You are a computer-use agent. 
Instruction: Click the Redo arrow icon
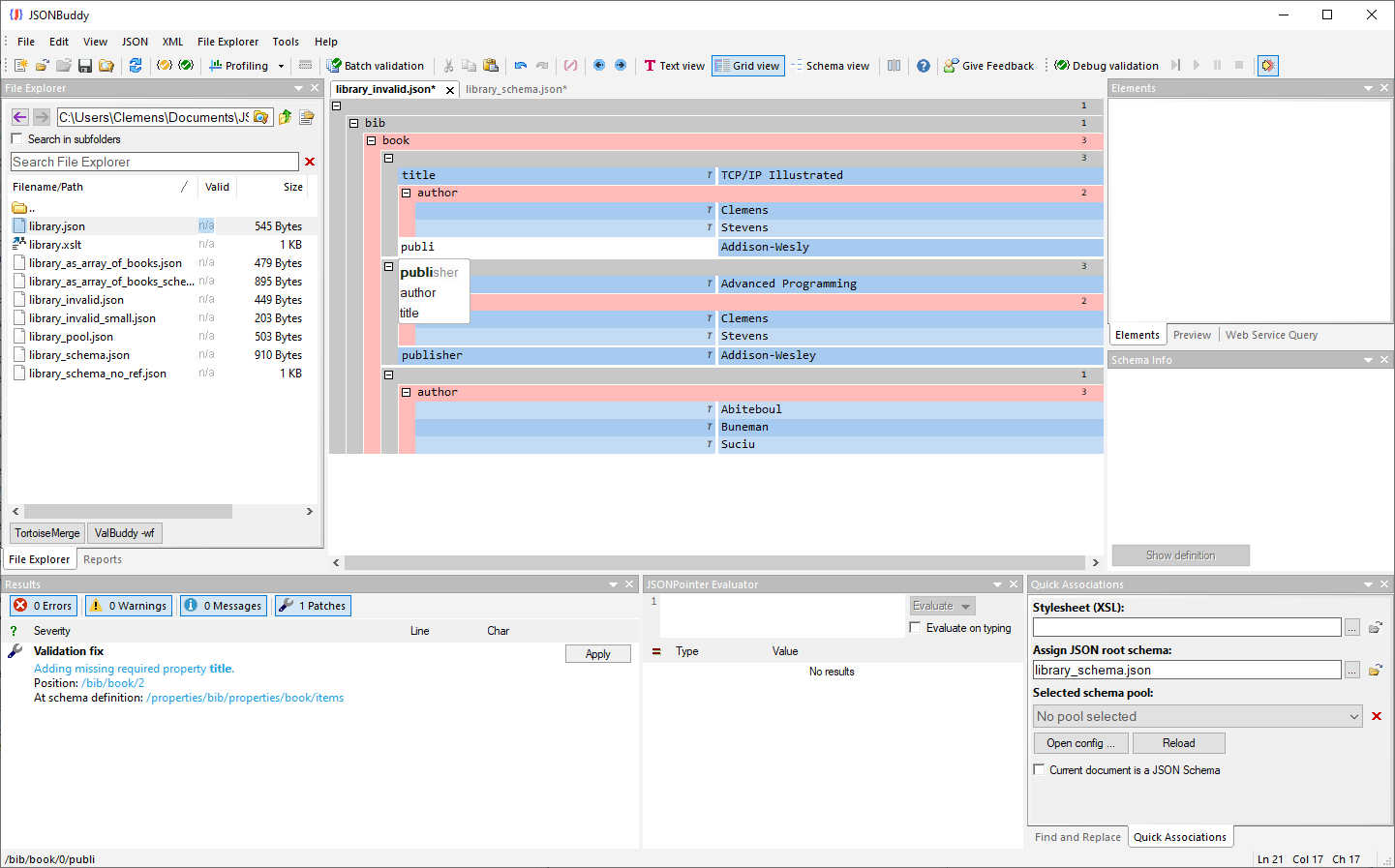542,66
